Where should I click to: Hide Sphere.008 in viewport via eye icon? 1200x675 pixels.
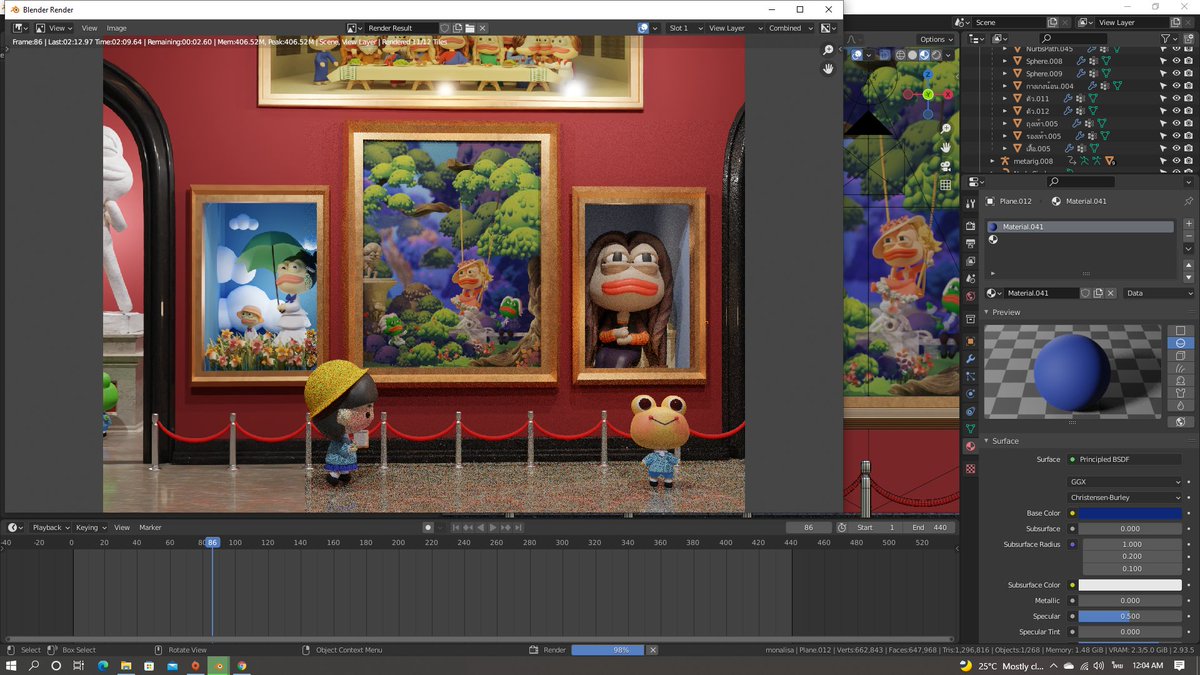1176,61
